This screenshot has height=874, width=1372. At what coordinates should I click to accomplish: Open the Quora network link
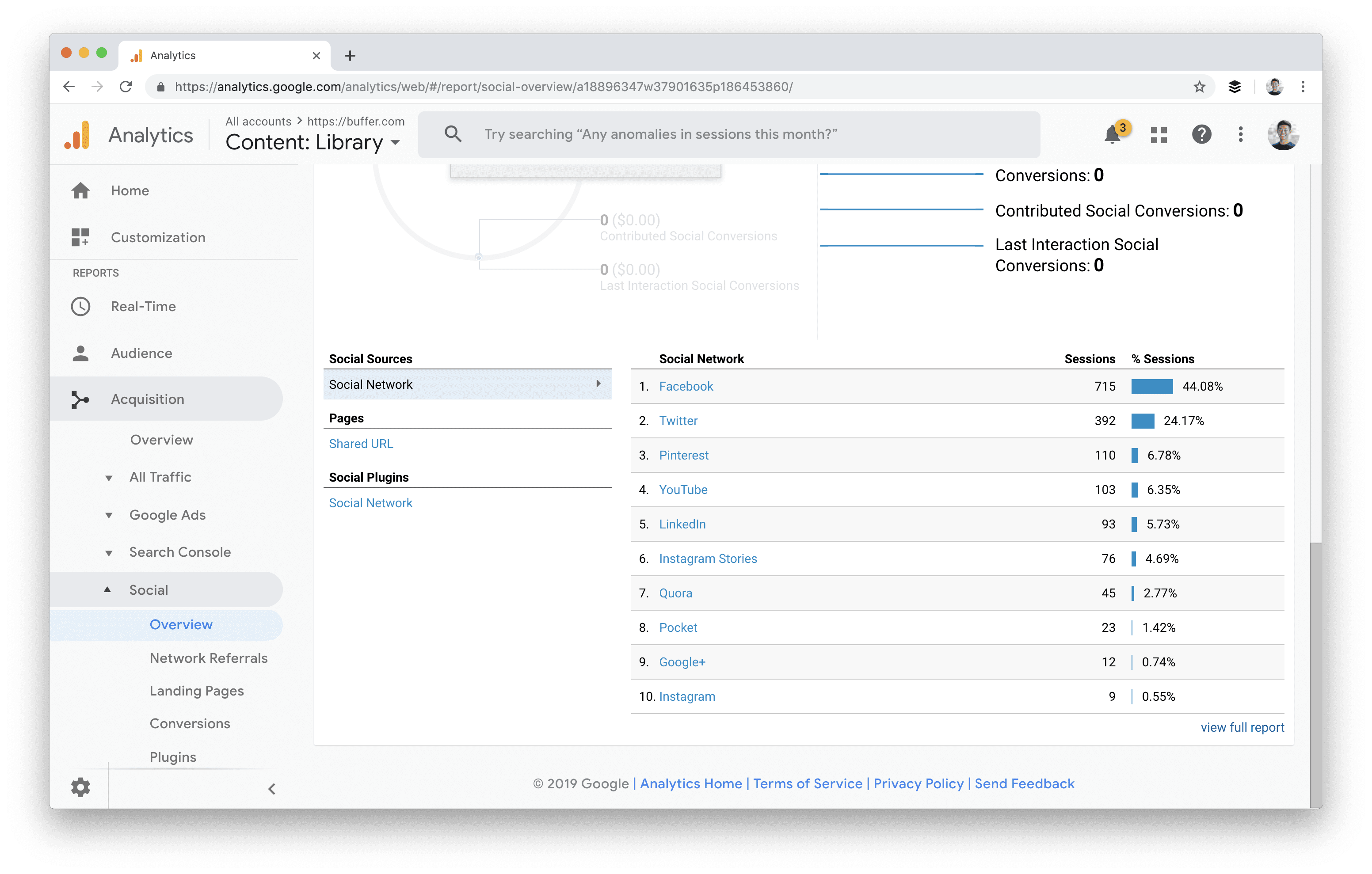pos(675,593)
